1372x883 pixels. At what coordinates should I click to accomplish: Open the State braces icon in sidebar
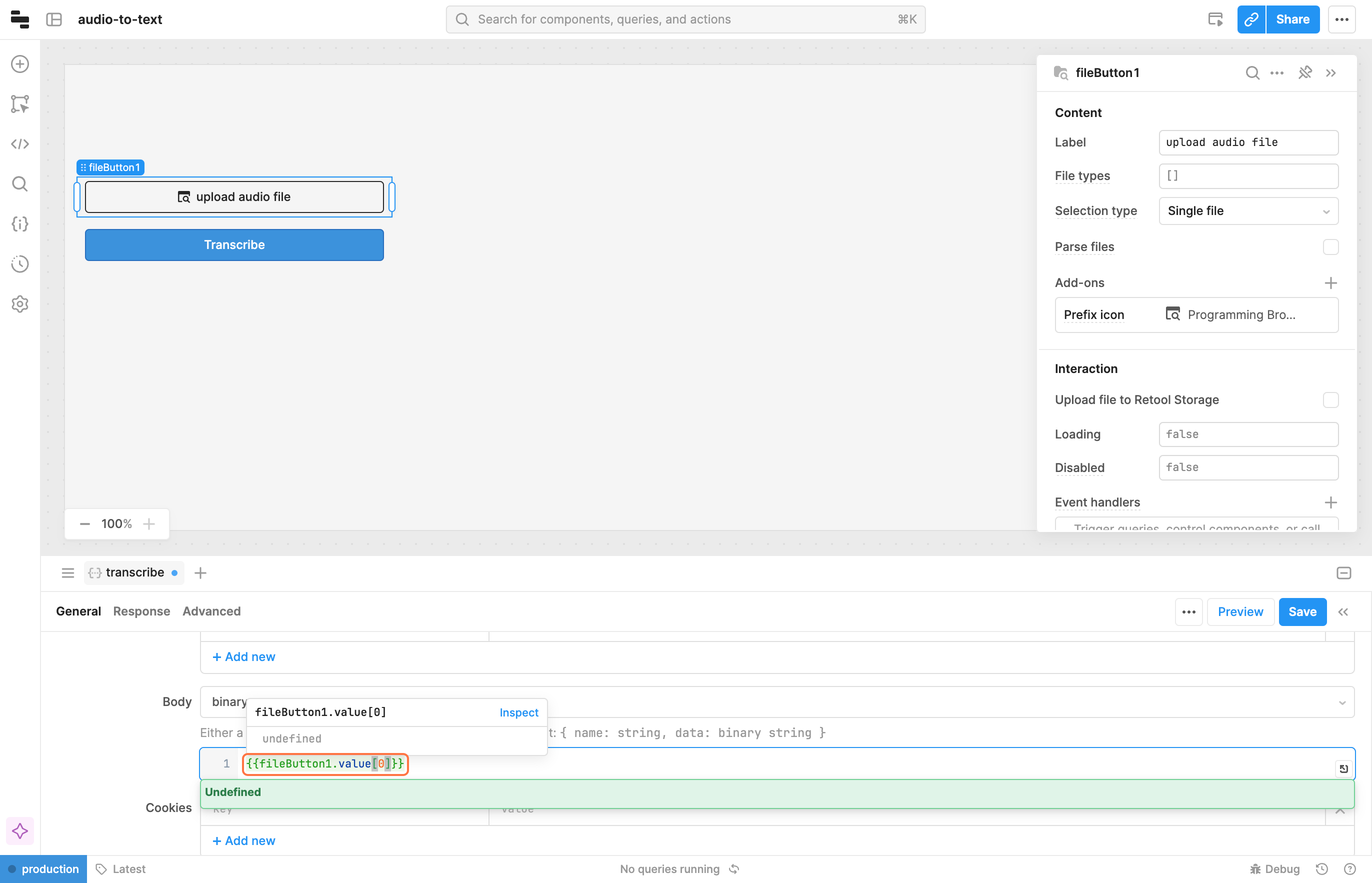(x=20, y=223)
